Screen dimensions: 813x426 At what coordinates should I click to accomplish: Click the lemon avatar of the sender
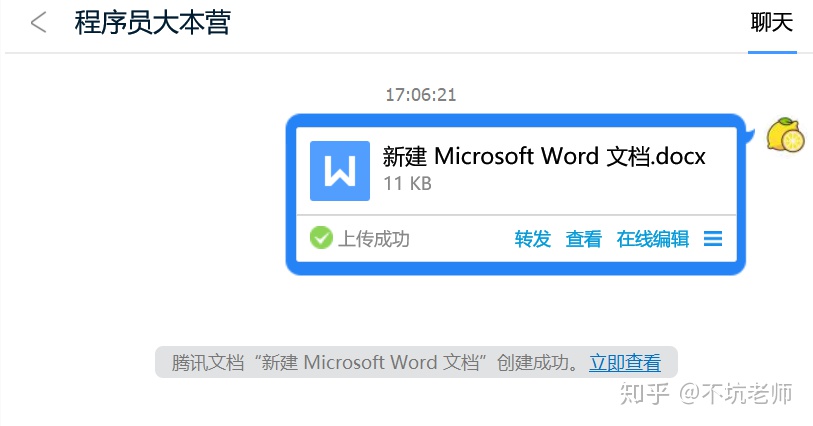(786, 135)
